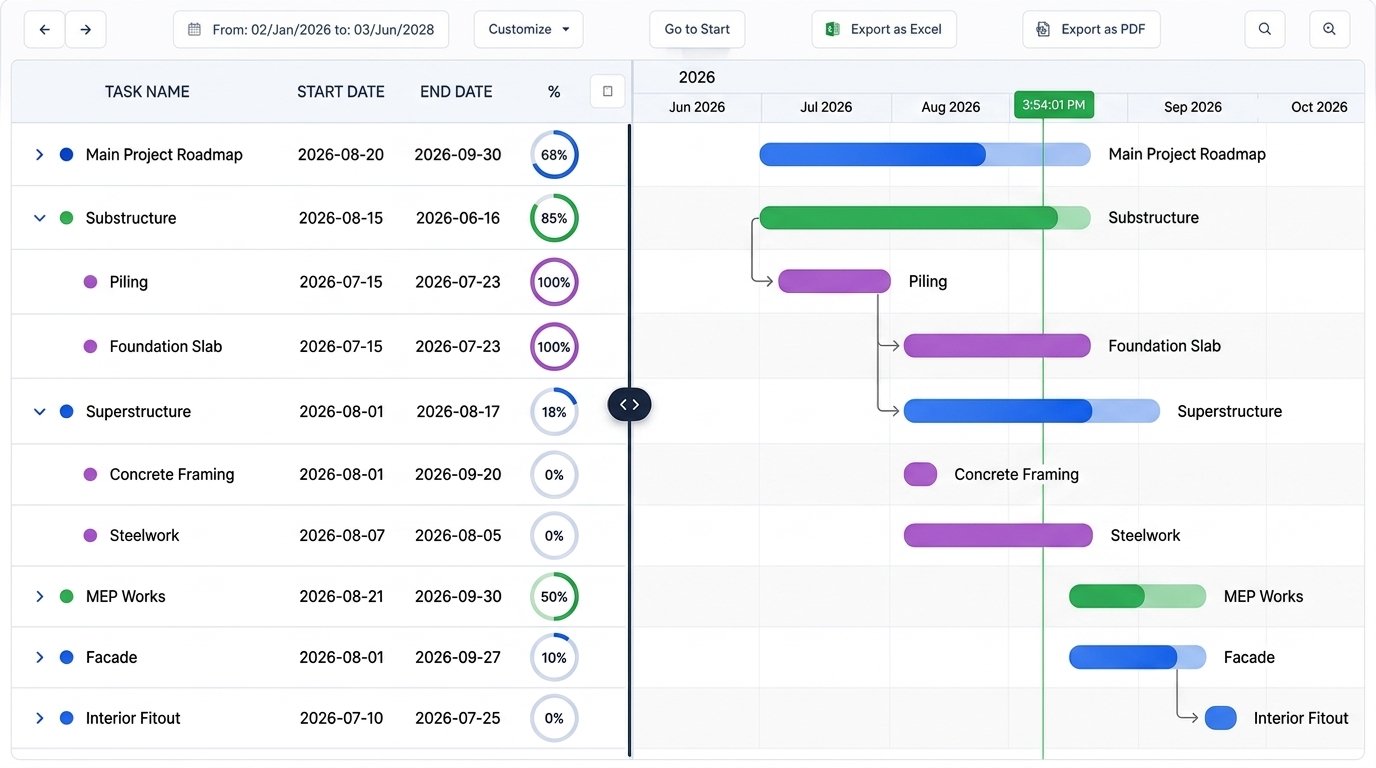Select the small Concrete Framing Gantt bar
The width and height of the screenshot is (1376, 768).
[920, 474]
